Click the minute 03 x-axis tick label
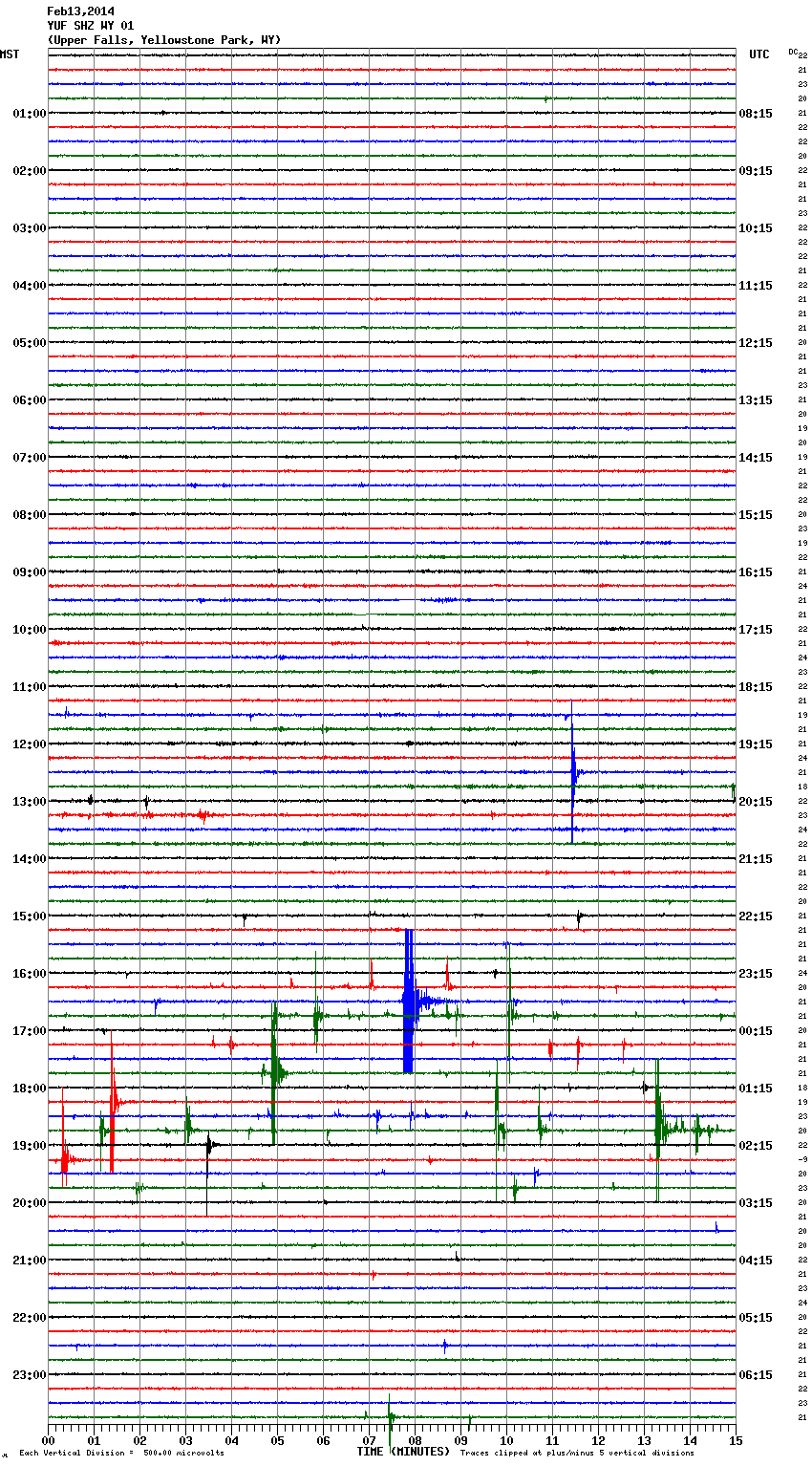Viewport: 812px width, 1466px height. [x=186, y=1441]
